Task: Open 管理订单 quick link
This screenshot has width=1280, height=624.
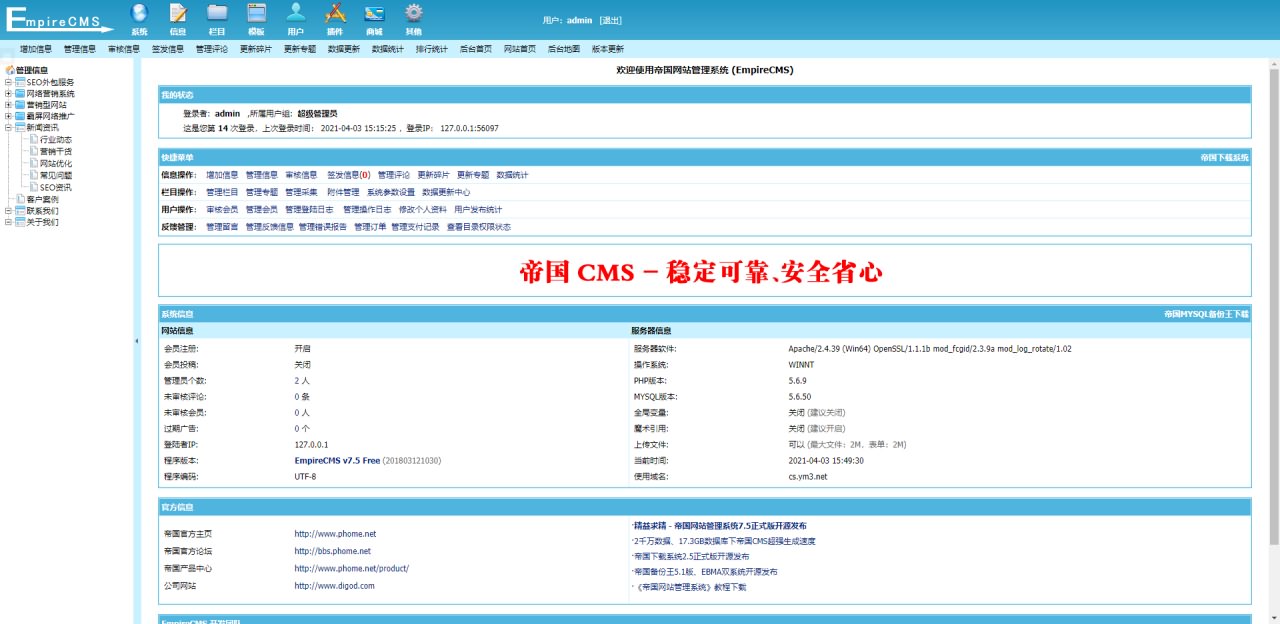Action: point(370,227)
